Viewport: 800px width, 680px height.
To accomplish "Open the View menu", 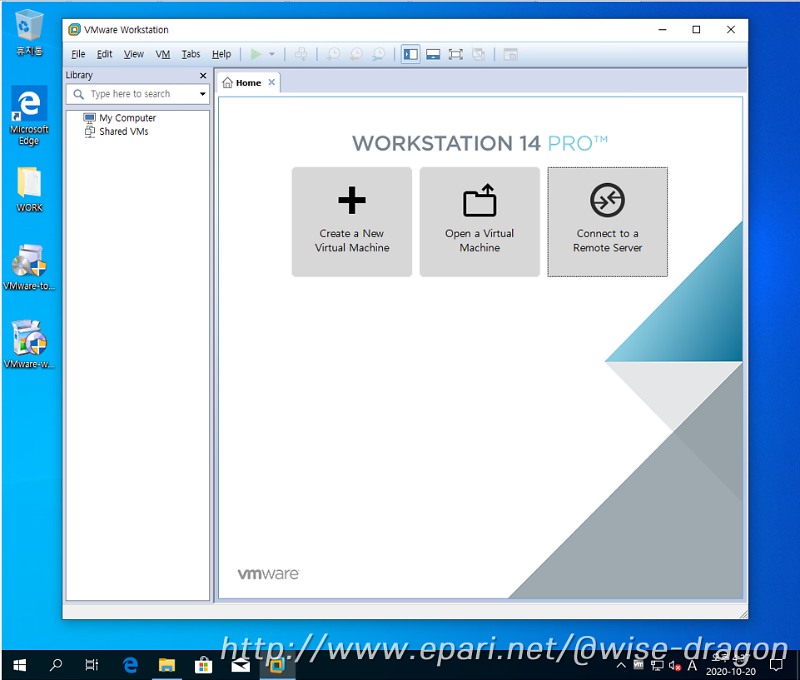I will click(134, 54).
